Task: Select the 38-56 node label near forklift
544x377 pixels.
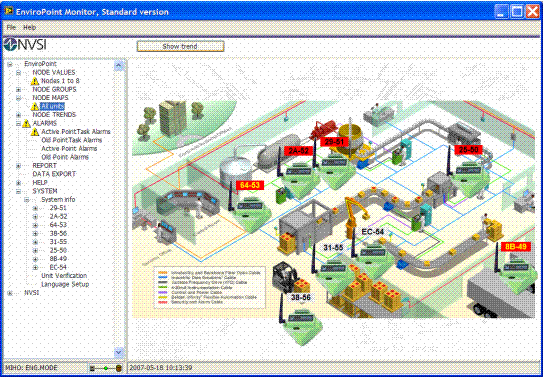Action: (x=300, y=297)
